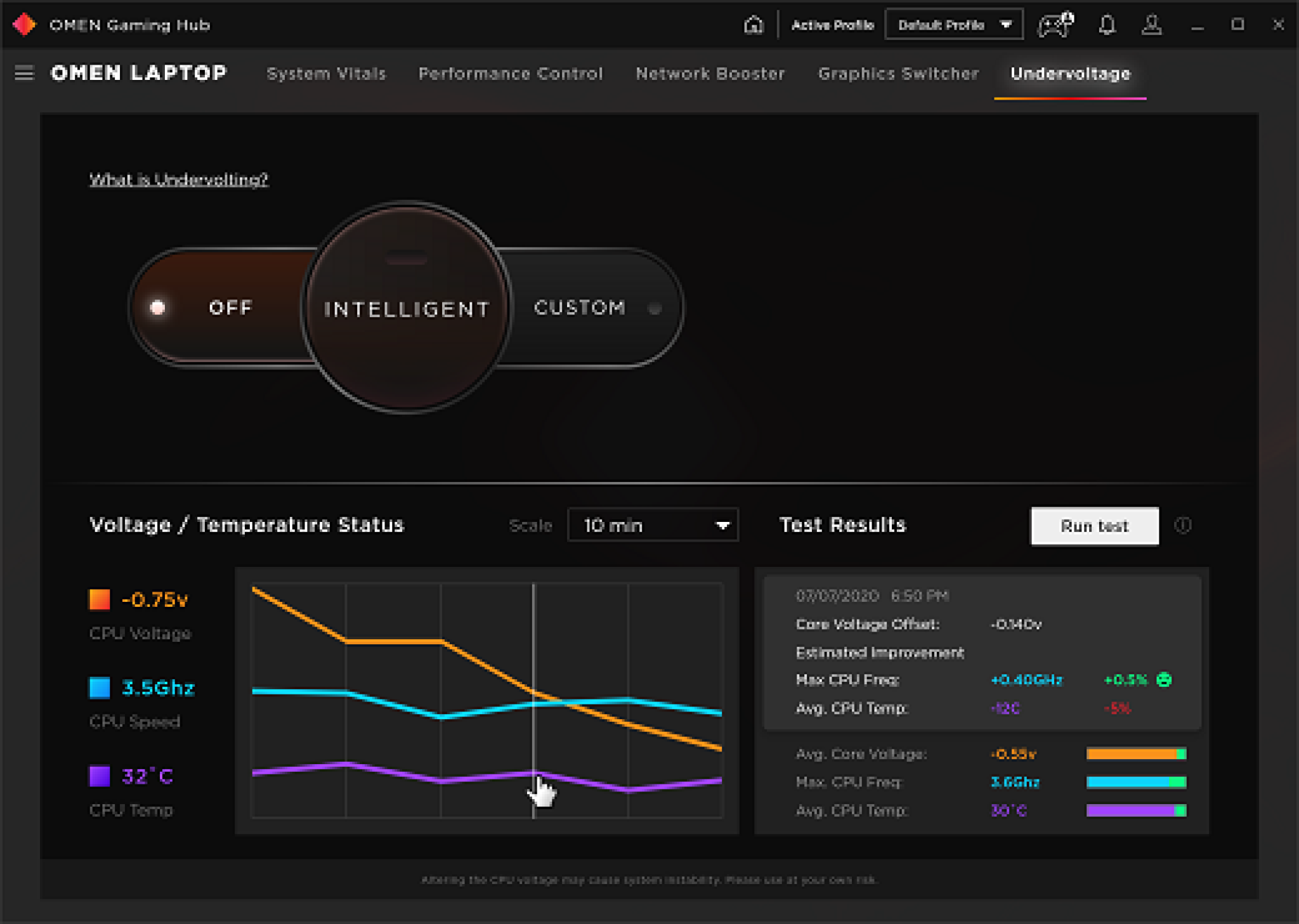Click the Scale dropdown arrow
The width and height of the screenshot is (1299, 924).
(x=722, y=525)
